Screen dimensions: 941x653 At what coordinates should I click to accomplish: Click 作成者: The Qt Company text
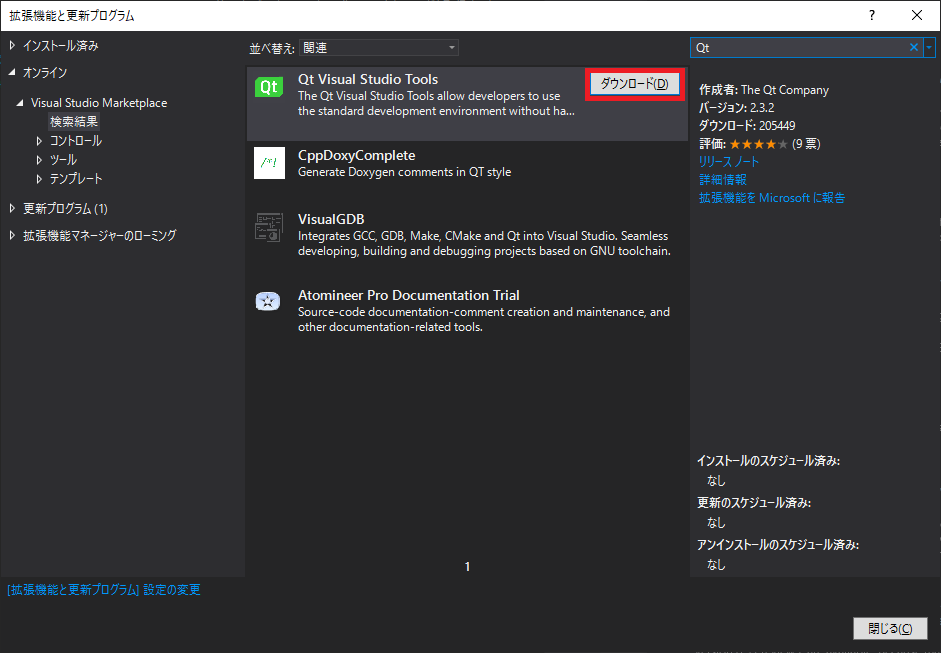coord(764,89)
